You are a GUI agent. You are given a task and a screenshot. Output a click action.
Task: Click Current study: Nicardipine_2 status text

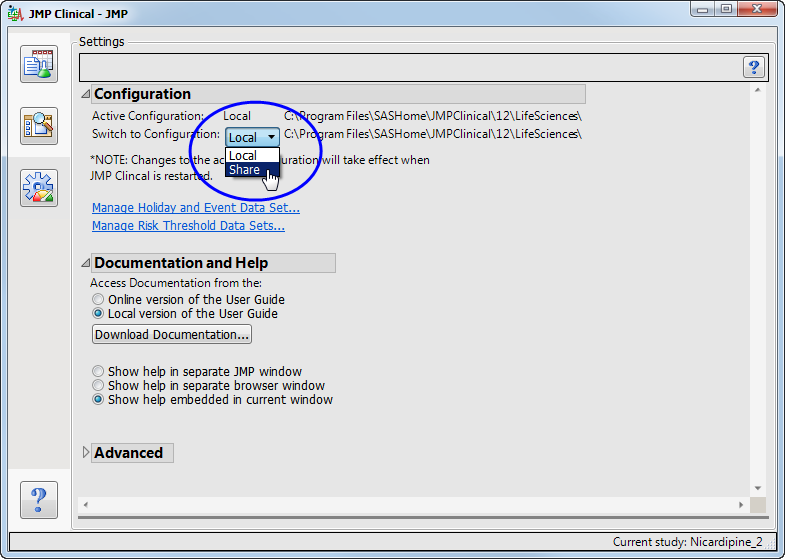pos(687,542)
